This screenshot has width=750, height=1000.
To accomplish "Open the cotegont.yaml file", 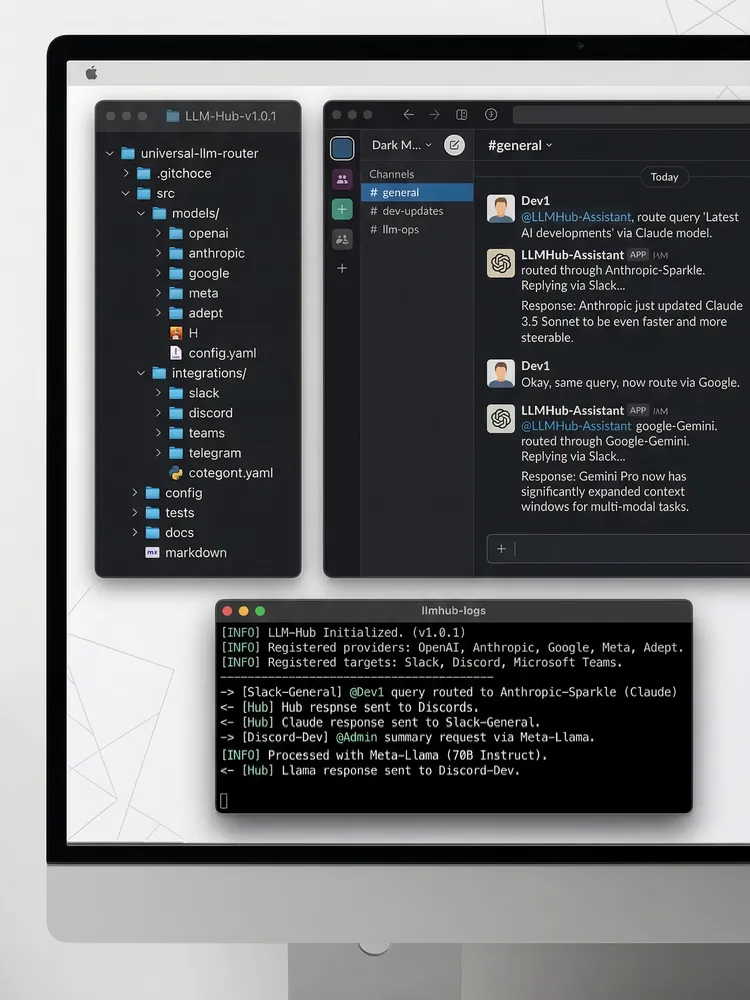I will [x=221, y=473].
